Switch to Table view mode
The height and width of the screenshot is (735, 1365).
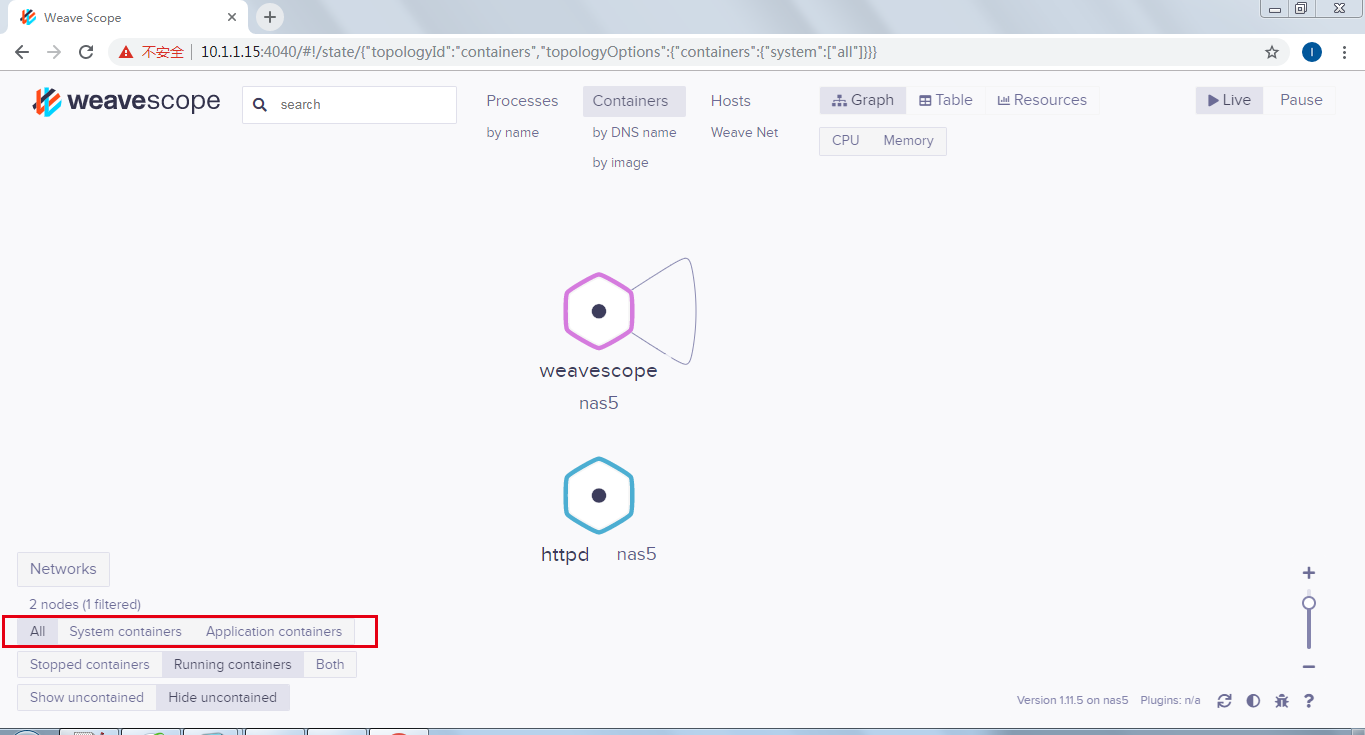tap(946, 100)
